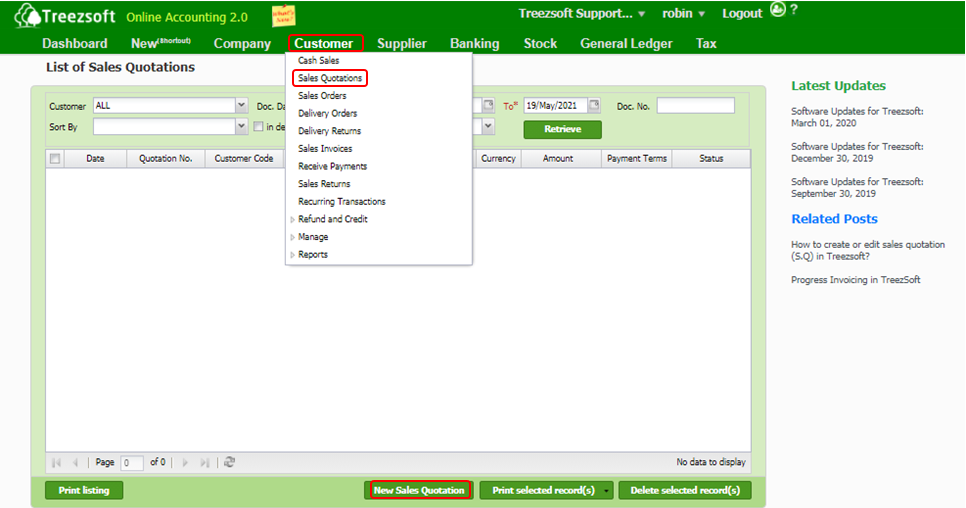Open the Stock menu
The height and width of the screenshot is (508, 966).
(x=540, y=44)
